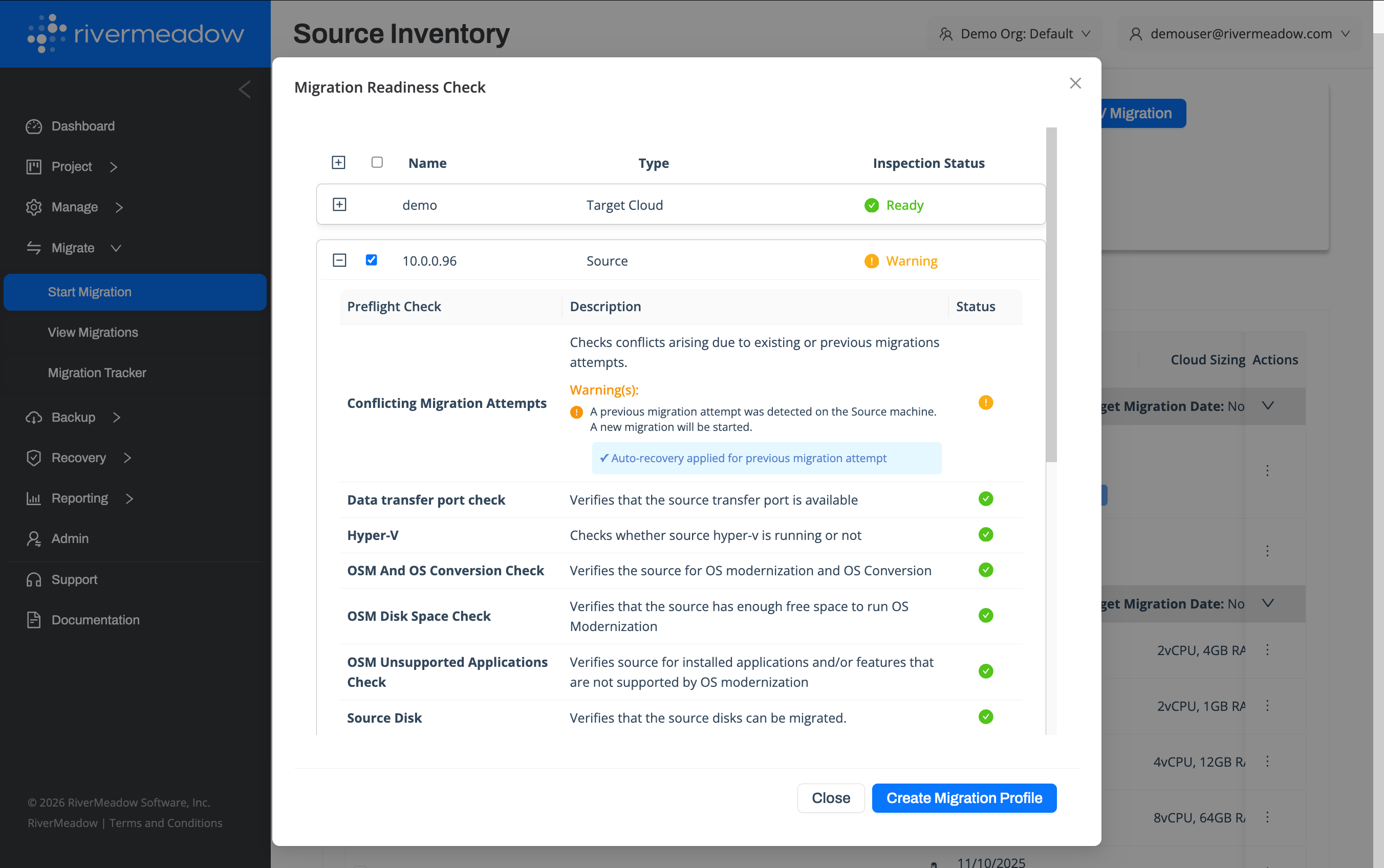Click the Reporting bar chart icon
The image size is (1384, 868).
click(34, 498)
